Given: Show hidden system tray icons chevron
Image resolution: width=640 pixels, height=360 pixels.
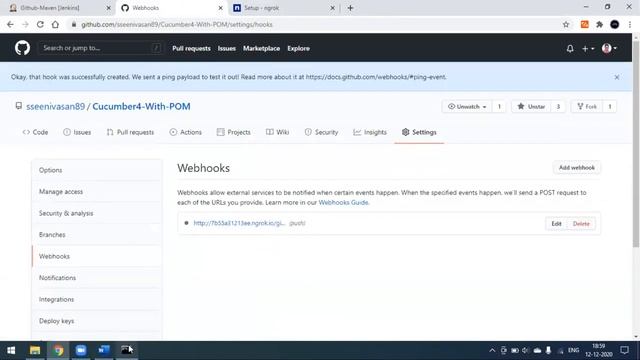Looking at the screenshot, I should click(492, 350).
